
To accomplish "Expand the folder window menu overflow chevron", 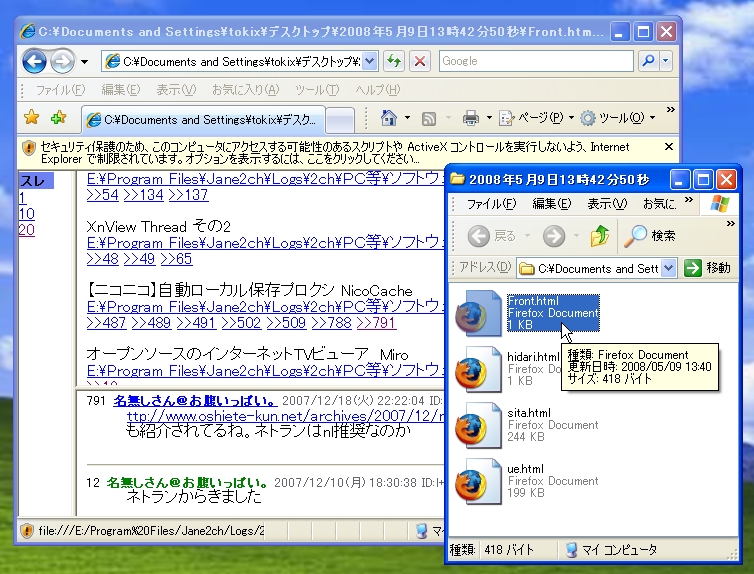I will pos(689,200).
